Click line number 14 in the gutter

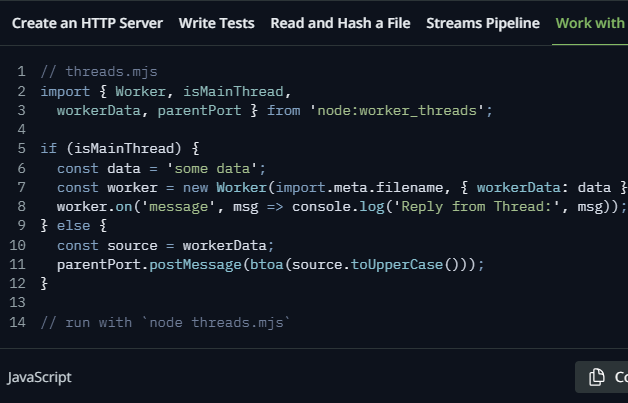click(x=18, y=322)
